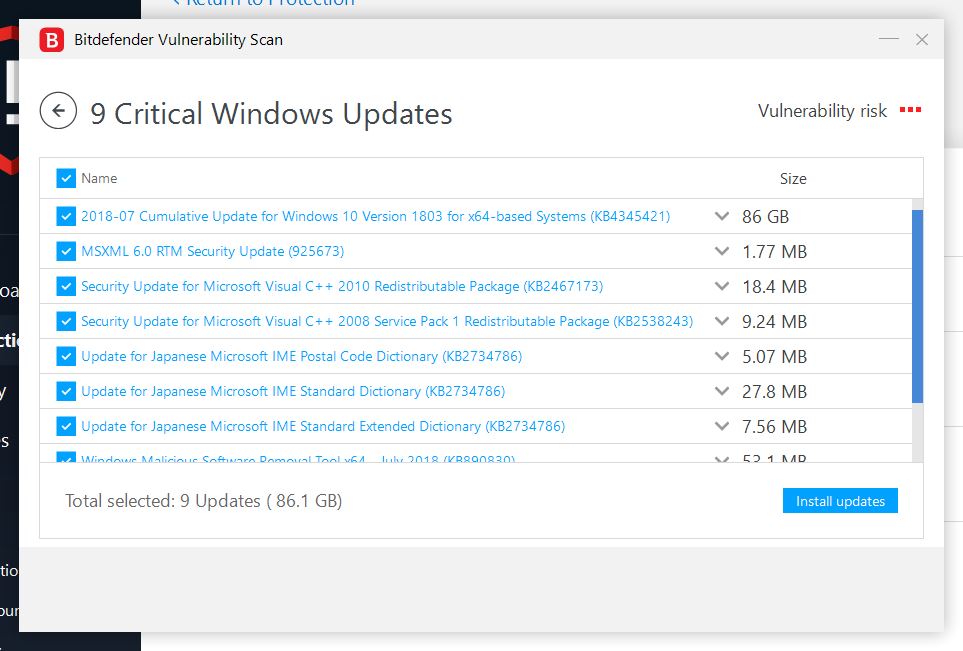Click the blue scrollbar thumb of updates list
963x651 pixels.
pos(918,306)
